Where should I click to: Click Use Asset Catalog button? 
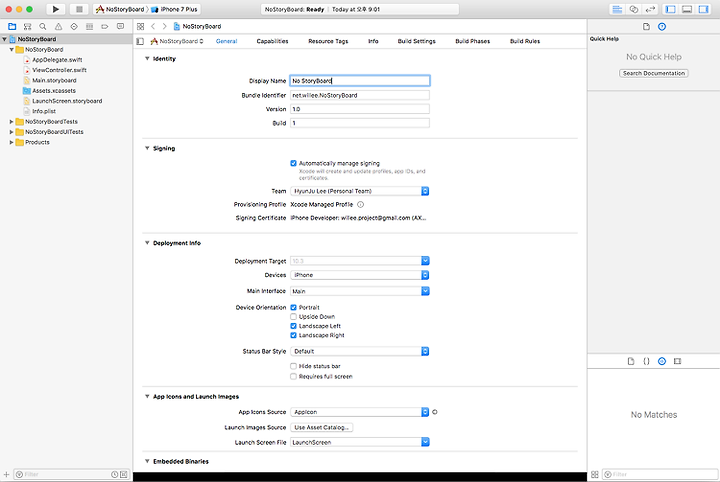(321, 427)
